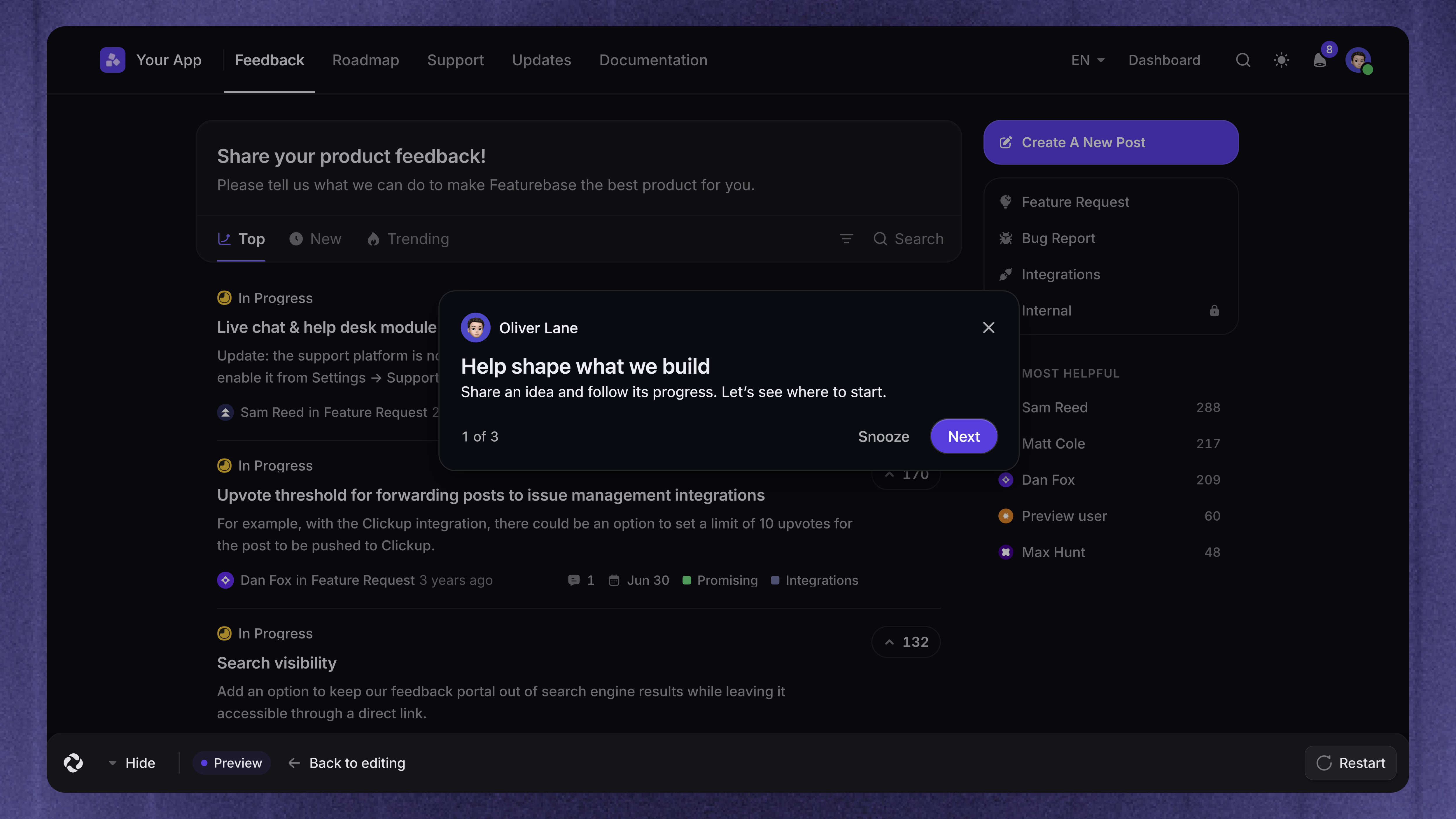Click the Integrations tag on Dan Fox post
Screen dimensions: 1456x819
click(814, 580)
